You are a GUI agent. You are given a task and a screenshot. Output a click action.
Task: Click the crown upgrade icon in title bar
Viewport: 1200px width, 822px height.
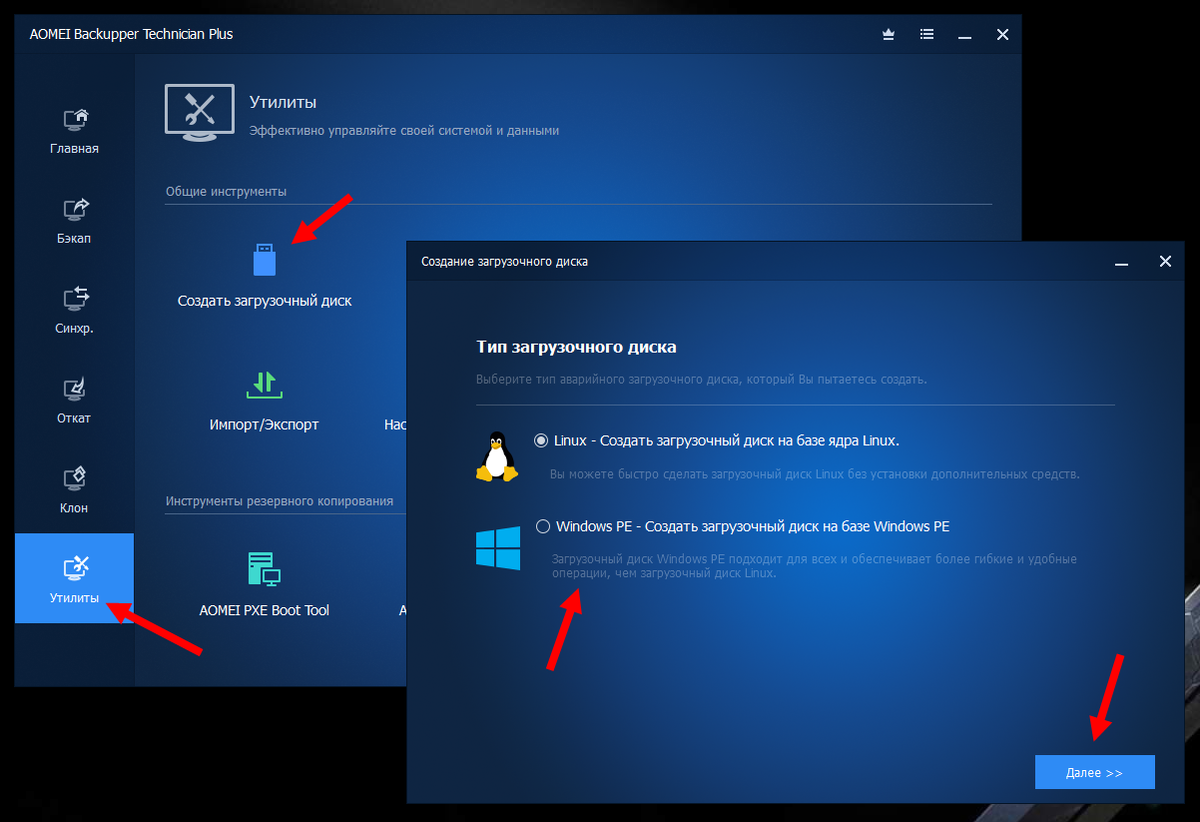(888, 35)
